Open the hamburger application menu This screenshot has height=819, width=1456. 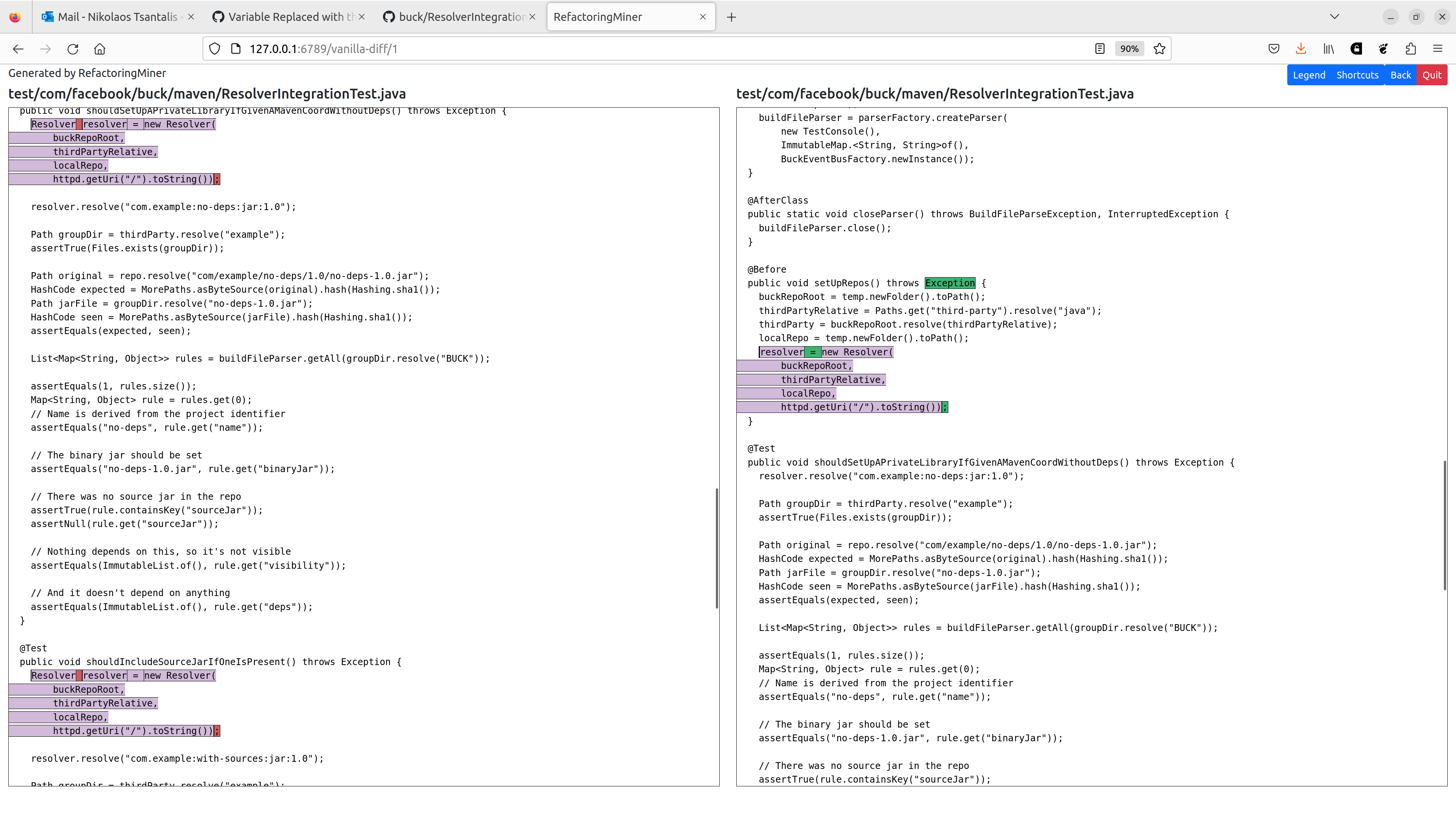[x=1438, y=49]
